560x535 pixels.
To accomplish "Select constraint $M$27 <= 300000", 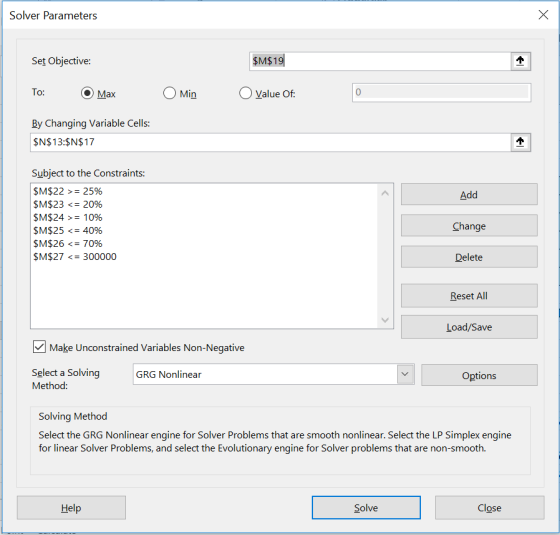I will pyautogui.click(x=75, y=257).
